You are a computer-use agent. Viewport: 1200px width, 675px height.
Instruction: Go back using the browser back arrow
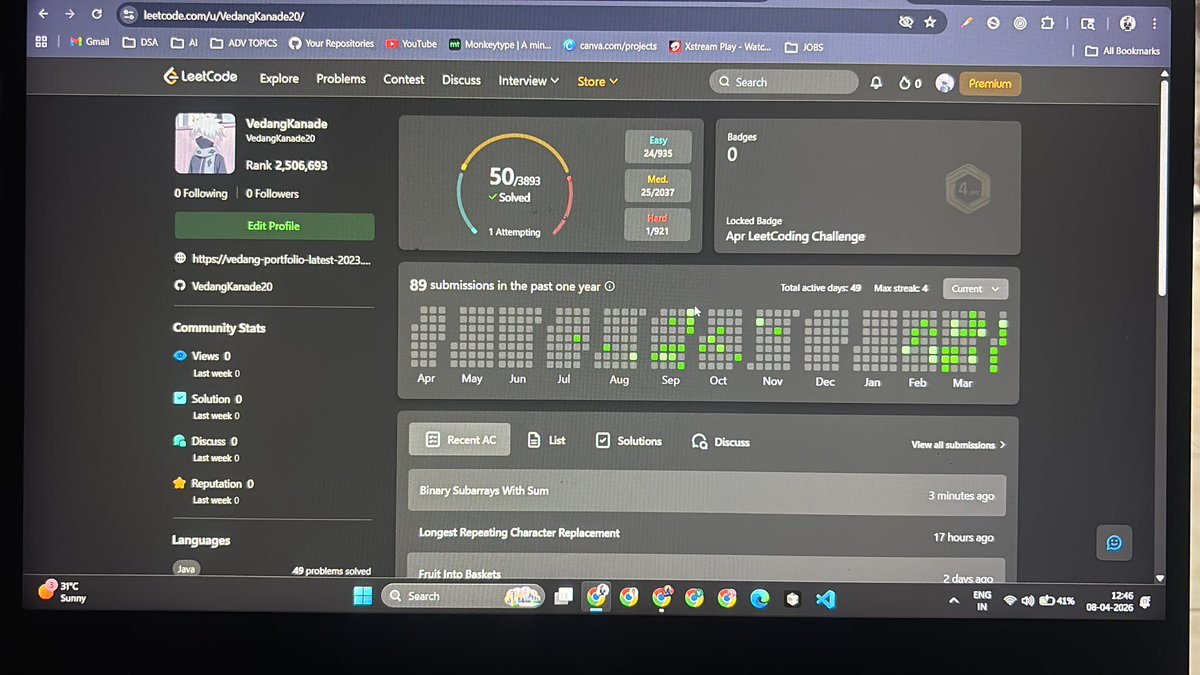(42, 15)
